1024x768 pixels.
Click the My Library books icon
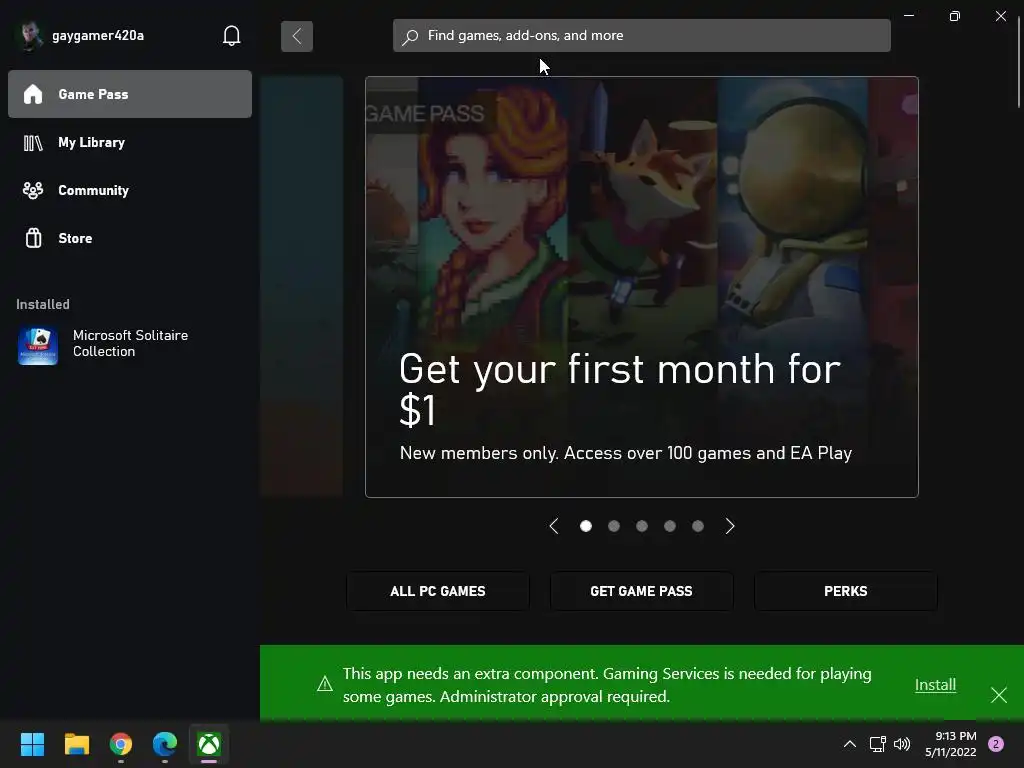click(x=33, y=142)
